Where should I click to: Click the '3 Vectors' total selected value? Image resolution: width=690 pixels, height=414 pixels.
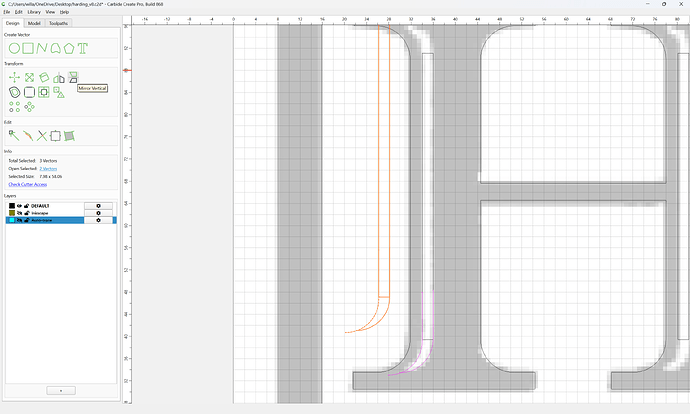pos(48,161)
